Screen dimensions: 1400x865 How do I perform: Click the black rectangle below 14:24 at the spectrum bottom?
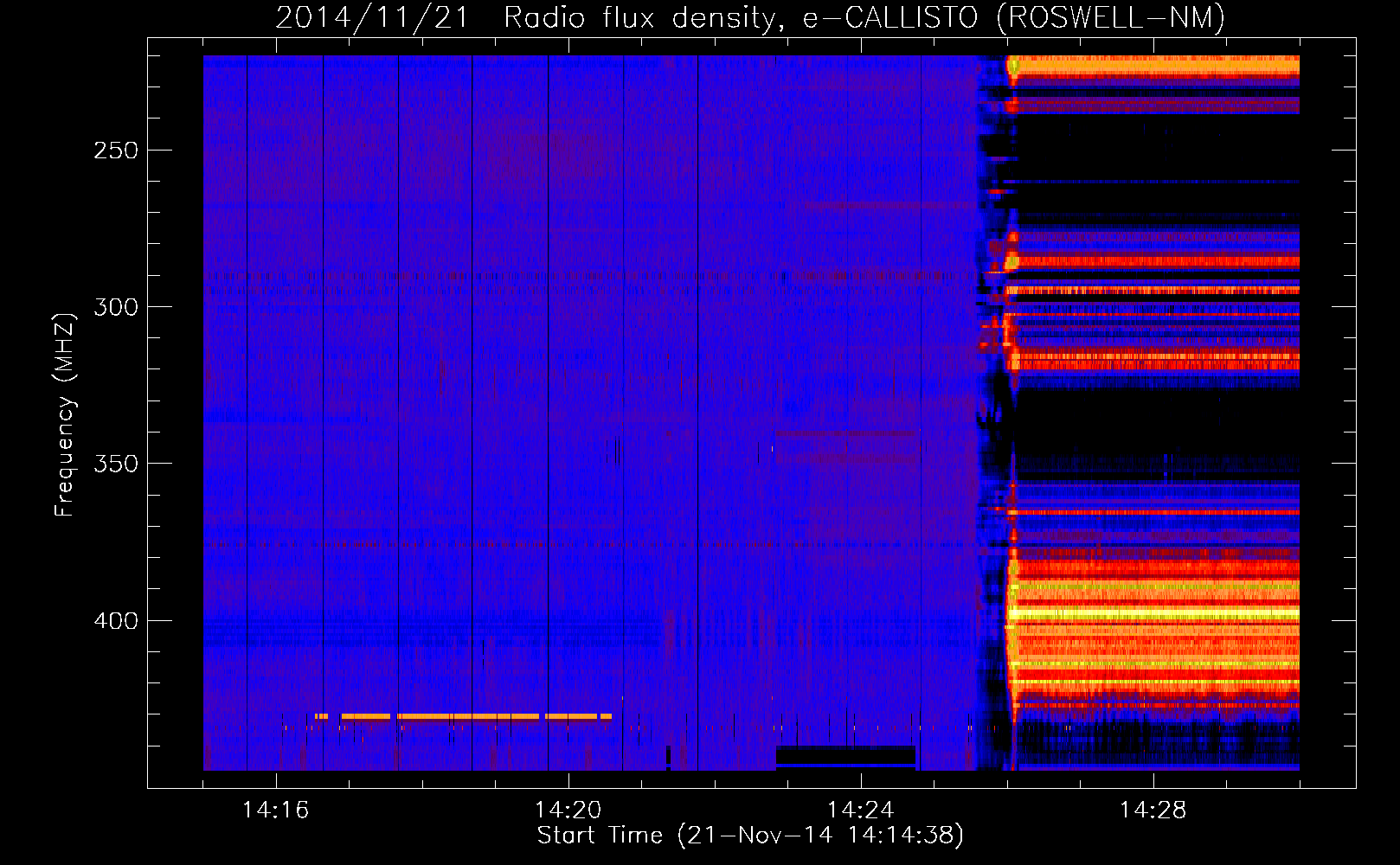pos(845,756)
